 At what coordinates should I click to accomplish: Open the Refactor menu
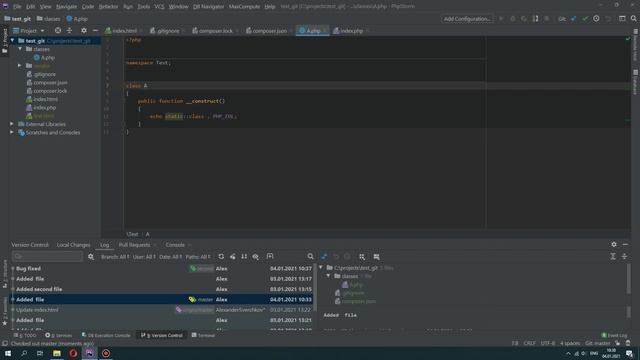pyautogui.click(x=108, y=7)
